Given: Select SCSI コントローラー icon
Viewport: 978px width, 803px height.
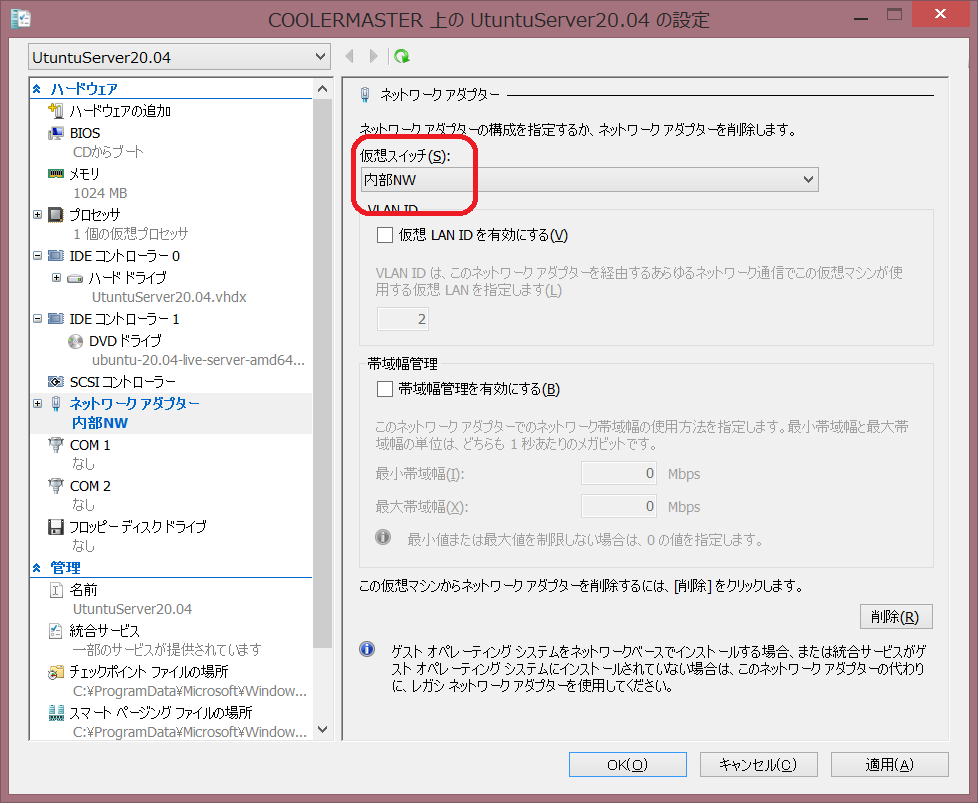Looking at the screenshot, I should click(56, 381).
